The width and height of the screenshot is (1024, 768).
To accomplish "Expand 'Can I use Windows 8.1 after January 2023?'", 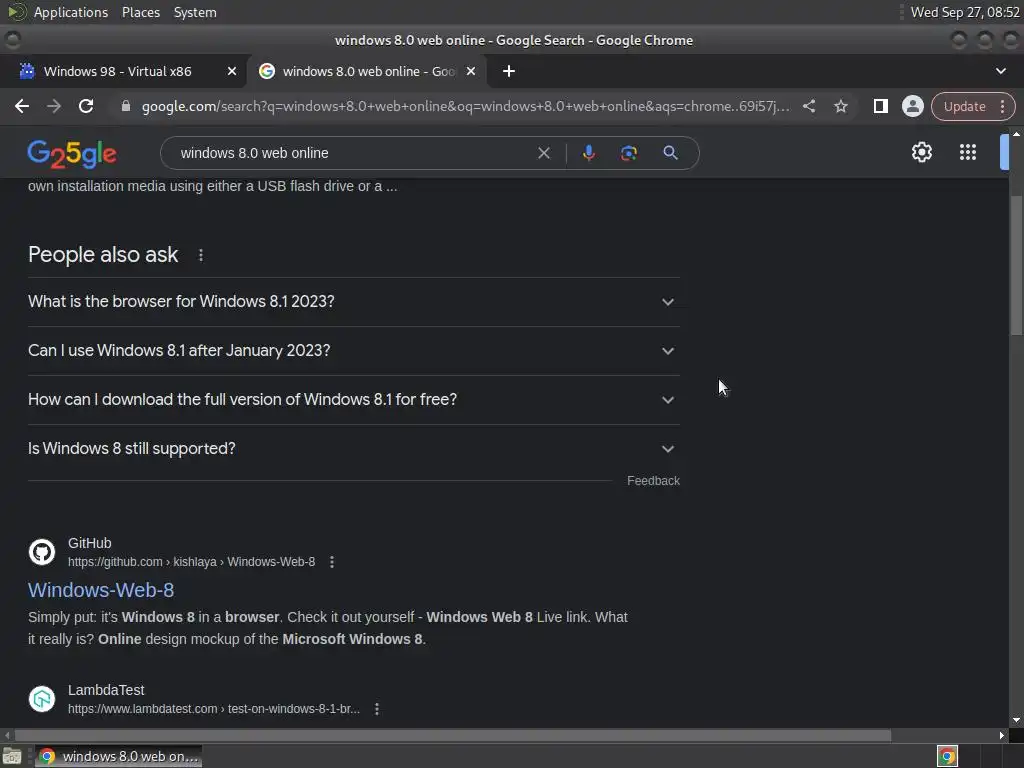I will coord(353,351).
